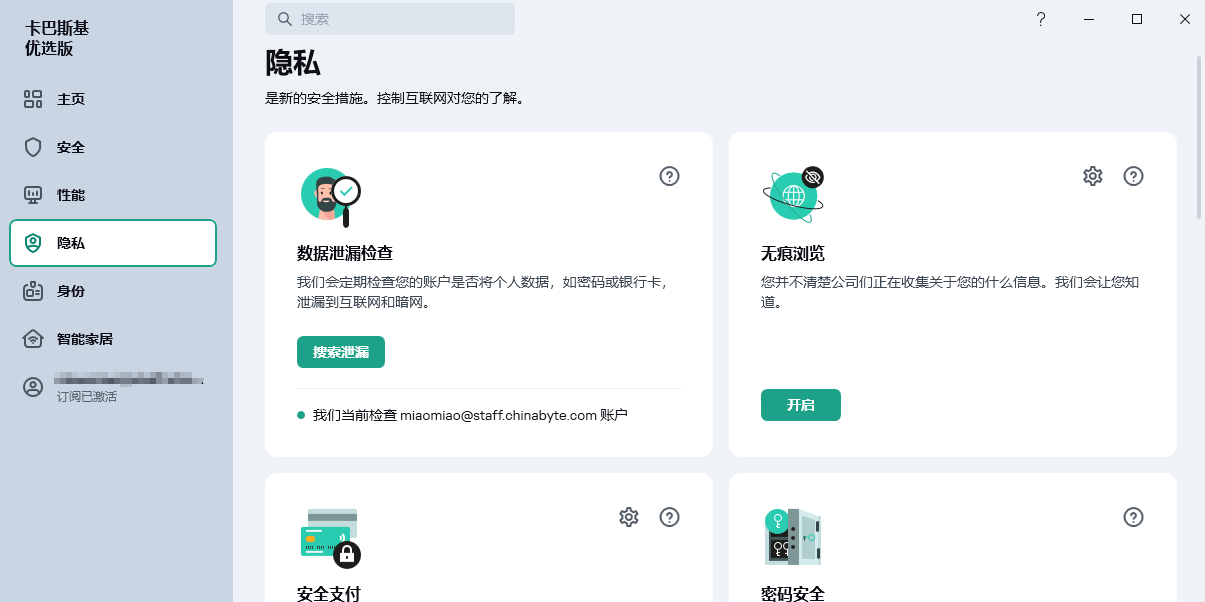This screenshot has width=1205, height=602.
Task: Click the checked account email text
Action: [x=498, y=415]
